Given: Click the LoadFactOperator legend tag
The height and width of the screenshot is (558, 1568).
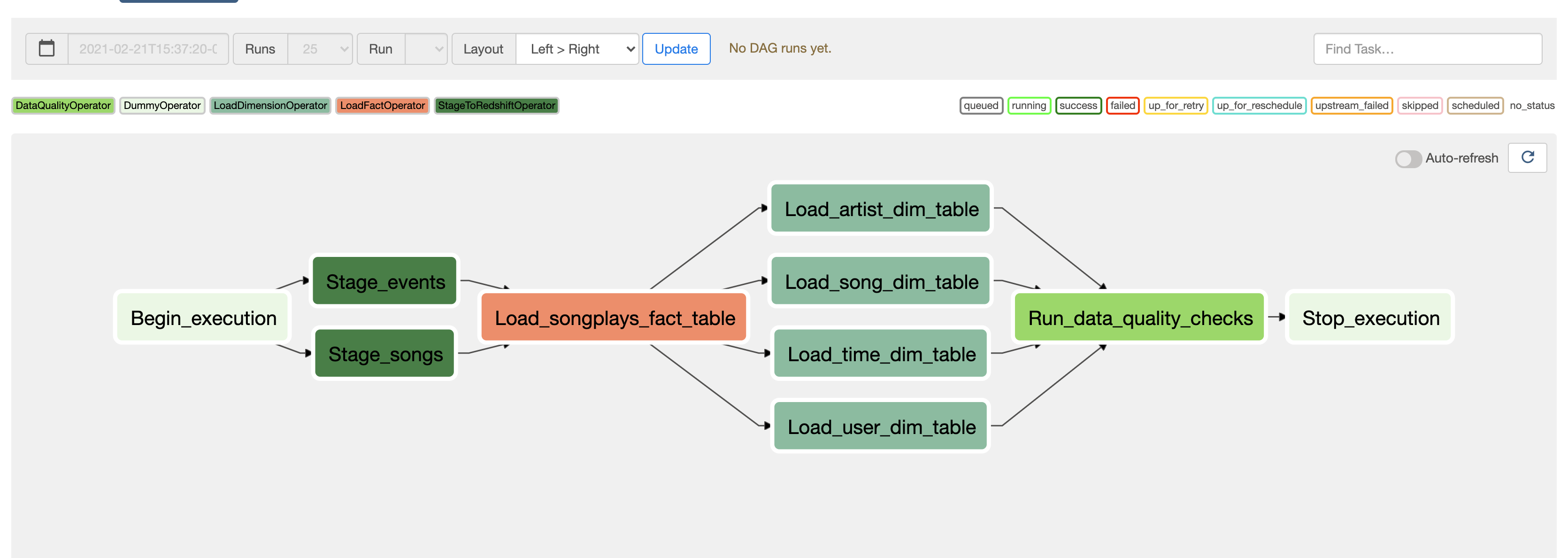Looking at the screenshot, I should coord(382,105).
